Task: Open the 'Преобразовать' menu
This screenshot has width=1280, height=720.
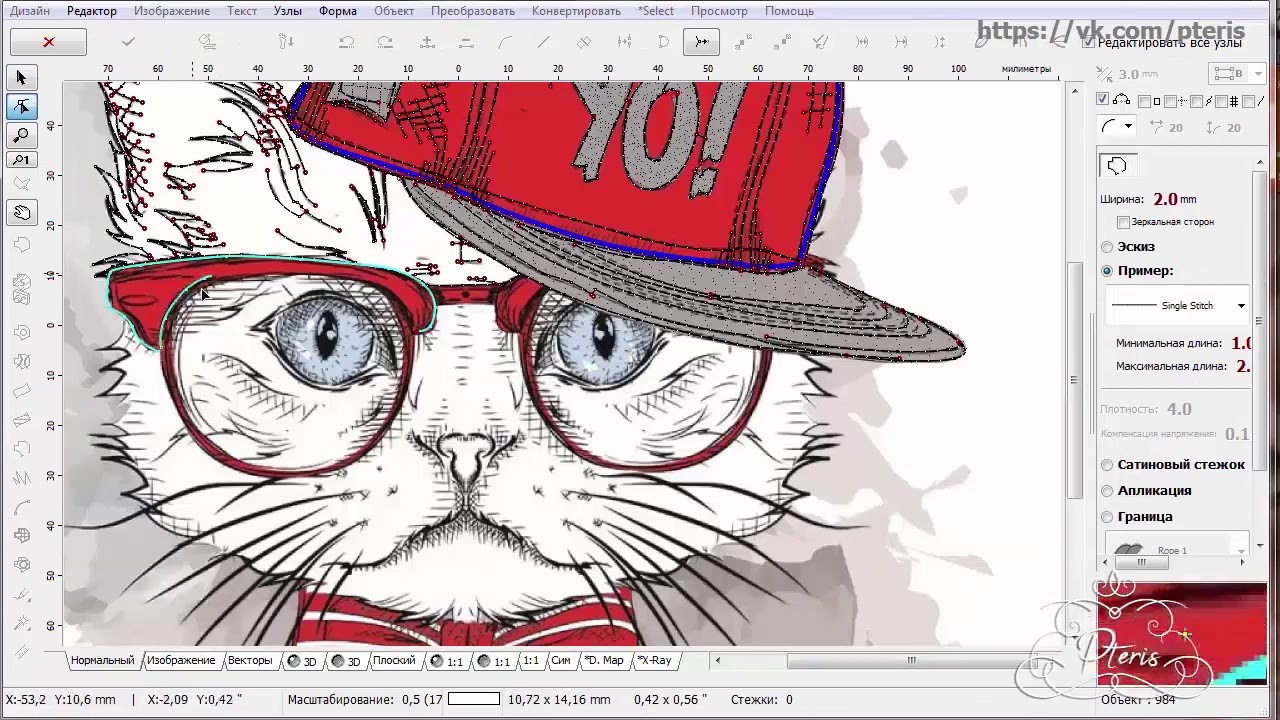Action: pos(473,11)
